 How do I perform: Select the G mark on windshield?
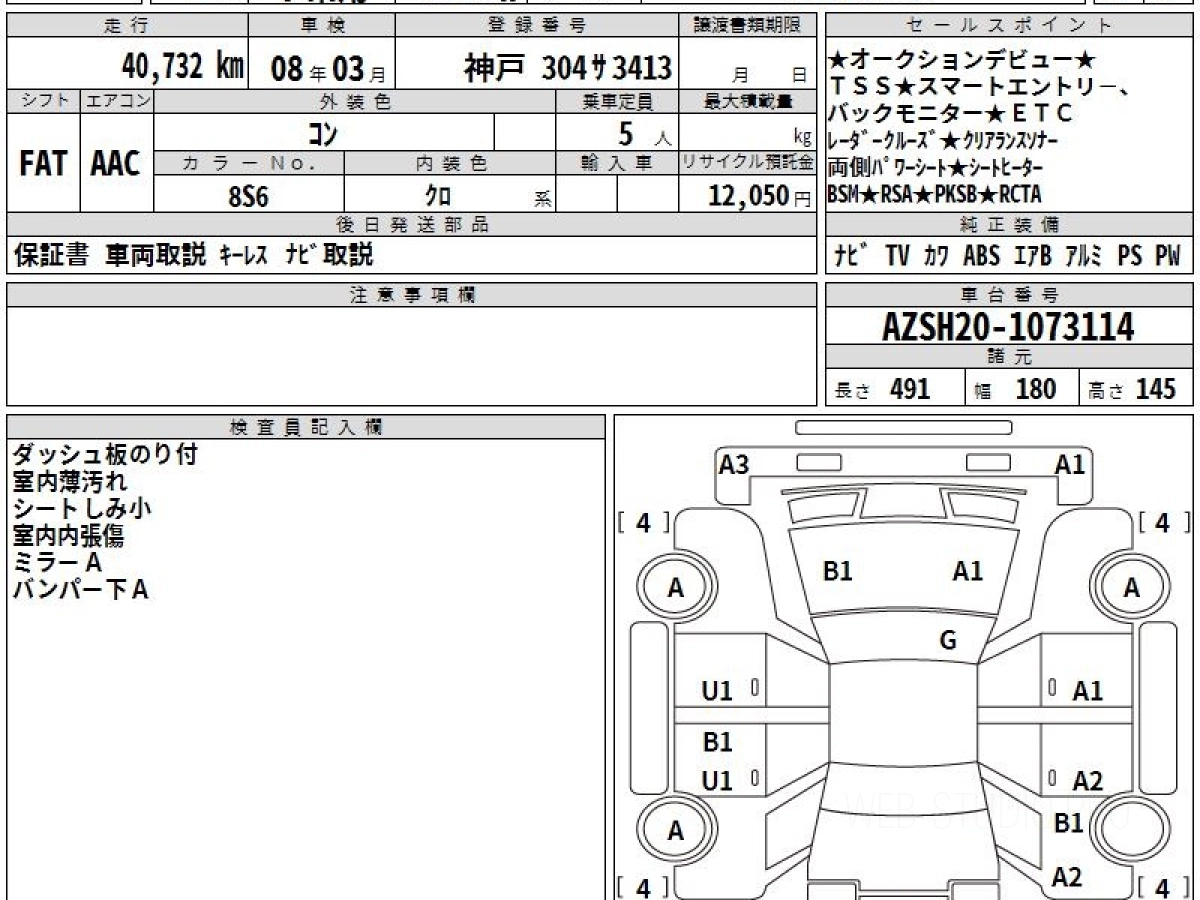[948, 641]
